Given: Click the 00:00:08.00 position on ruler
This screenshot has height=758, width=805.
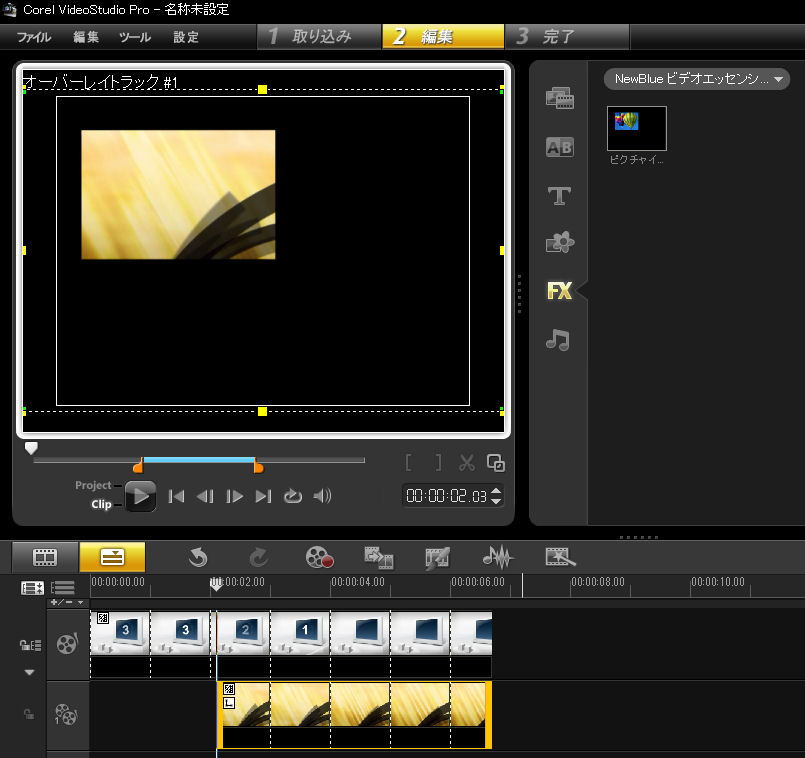Looking at the screenshot, I should (598, 582).
